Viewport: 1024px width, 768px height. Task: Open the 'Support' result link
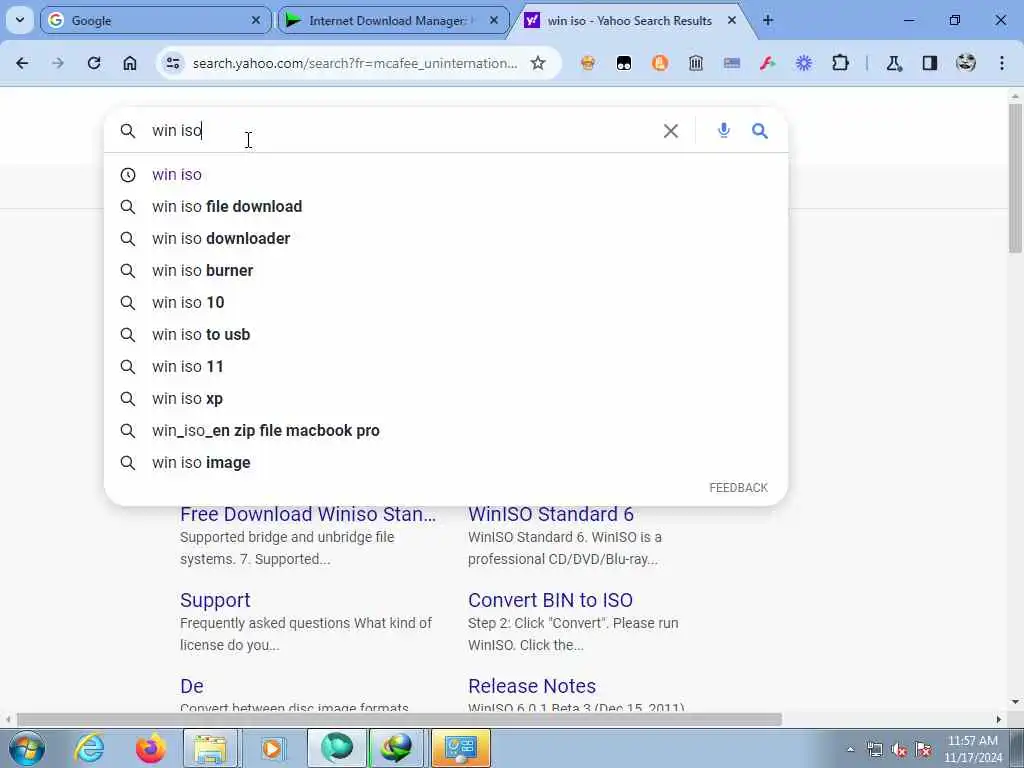pyautogui.click(x=215, y=600)
